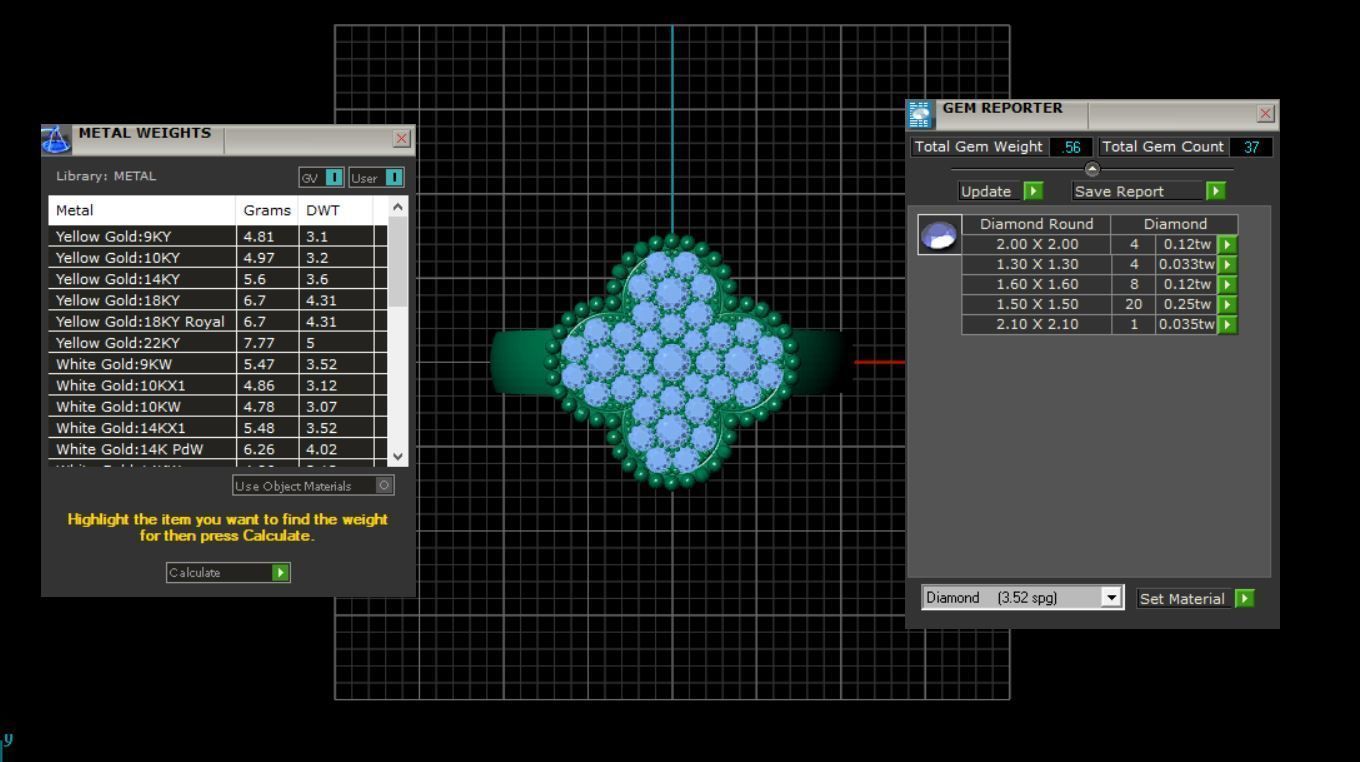Screen dimensions: 1360x762
Task: Click the 4.02 DWT cell
Action: pyautogui.click(x=336, y=449)
